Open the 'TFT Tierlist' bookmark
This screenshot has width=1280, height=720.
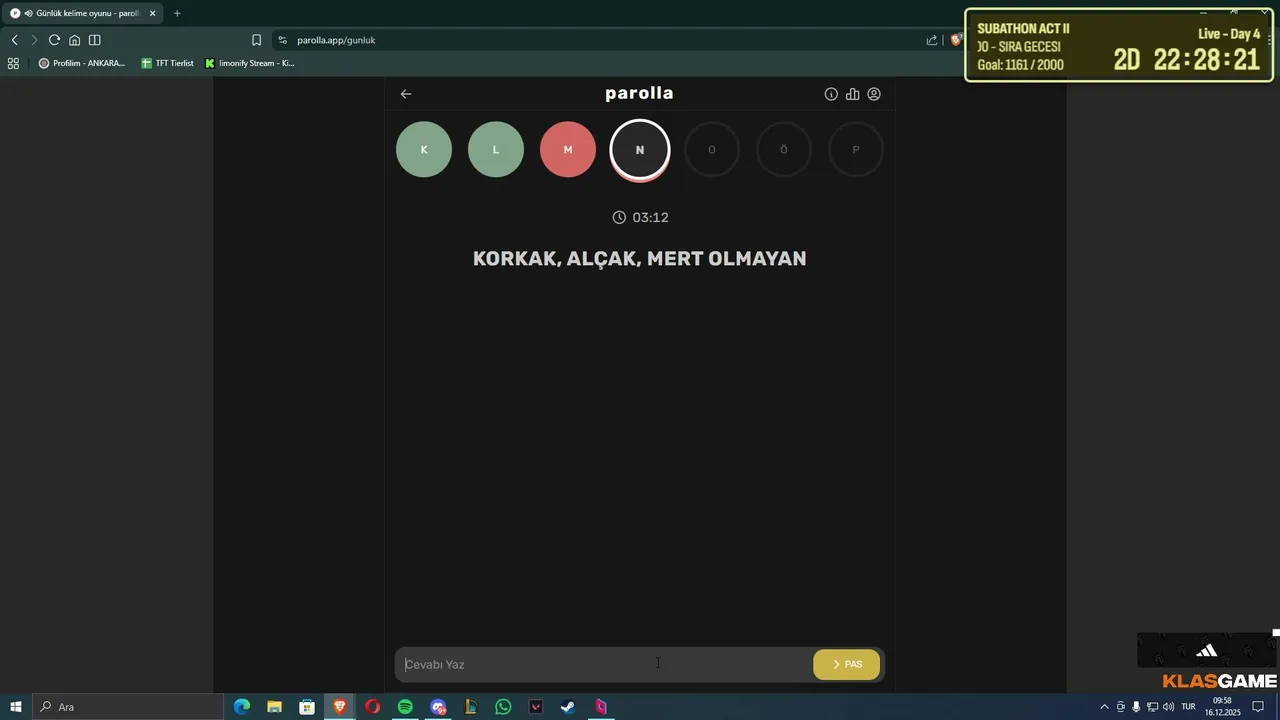[167, 63]
